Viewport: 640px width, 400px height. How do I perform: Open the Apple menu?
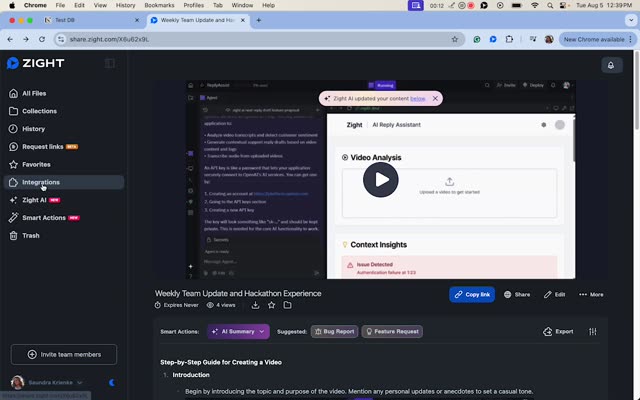point(12,5)
